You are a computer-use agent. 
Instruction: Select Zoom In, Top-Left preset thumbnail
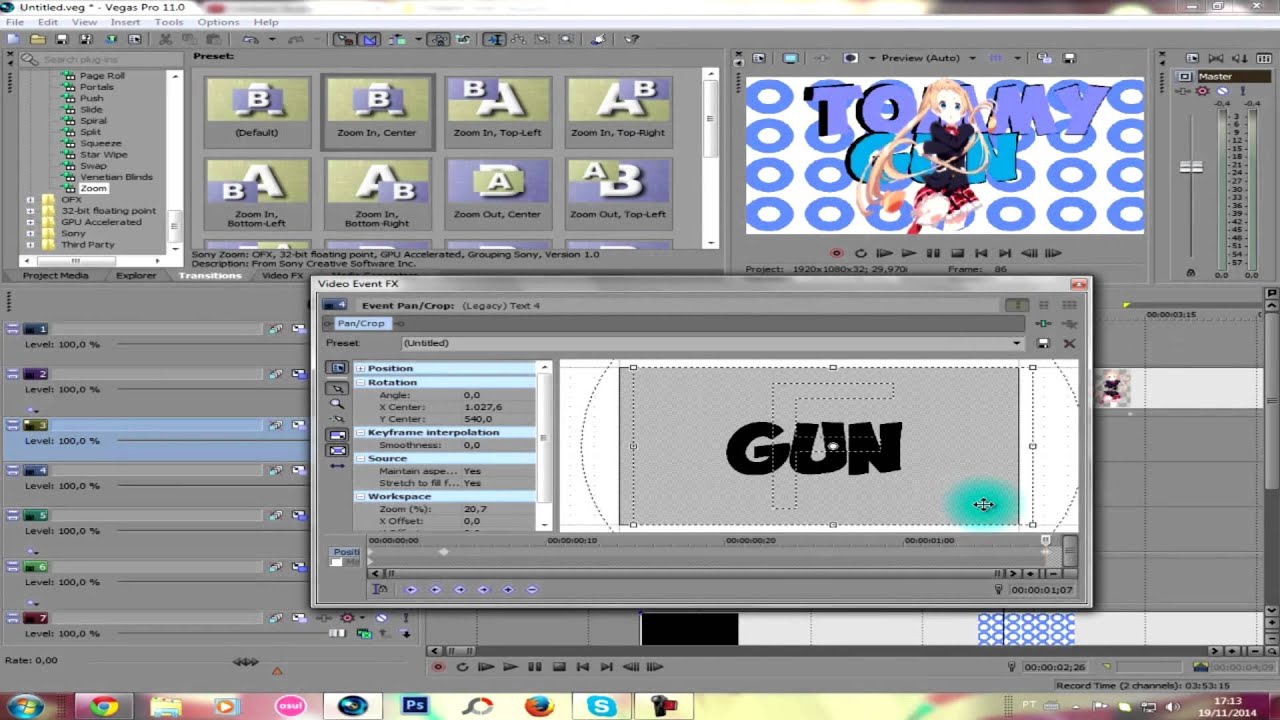click(x=498, y=110)
